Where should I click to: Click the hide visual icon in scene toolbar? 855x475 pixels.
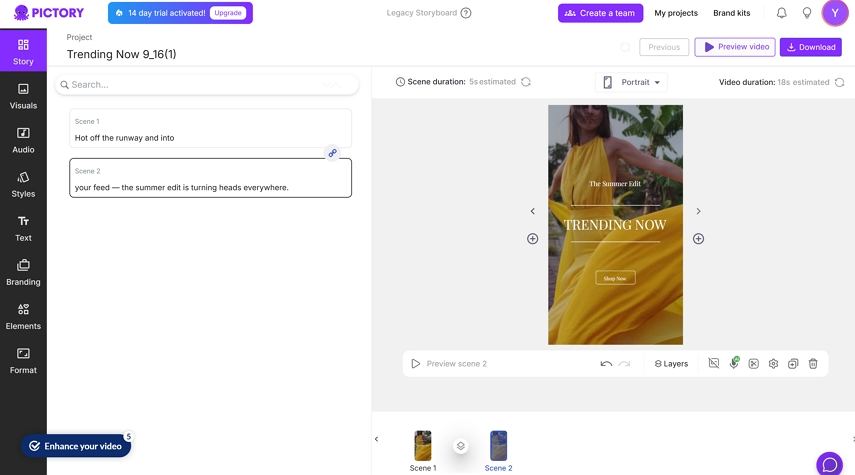713,363
